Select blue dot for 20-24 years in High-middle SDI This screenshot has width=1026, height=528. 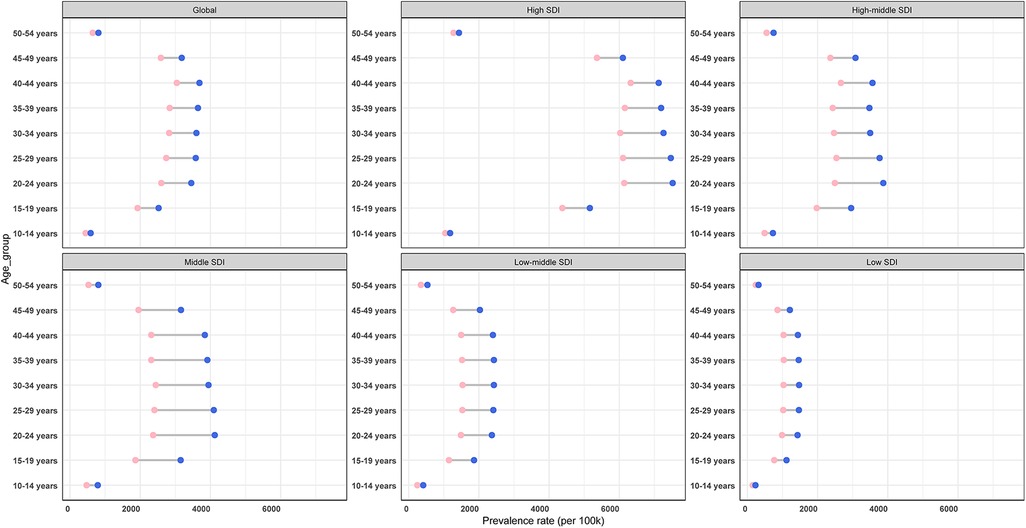(883, 183)
